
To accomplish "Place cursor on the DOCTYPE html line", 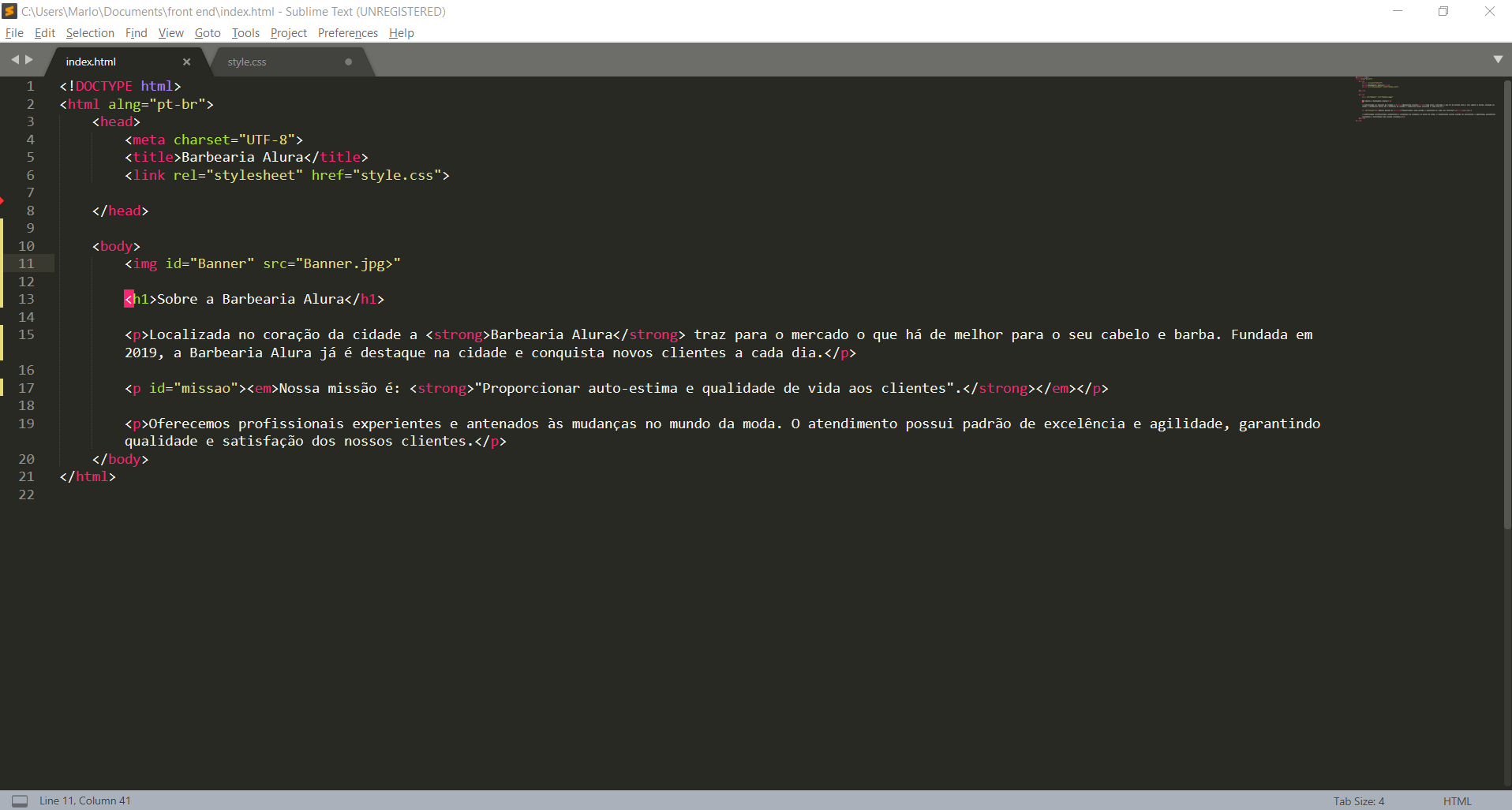I will pyautogui.click(x=120, y=86).
